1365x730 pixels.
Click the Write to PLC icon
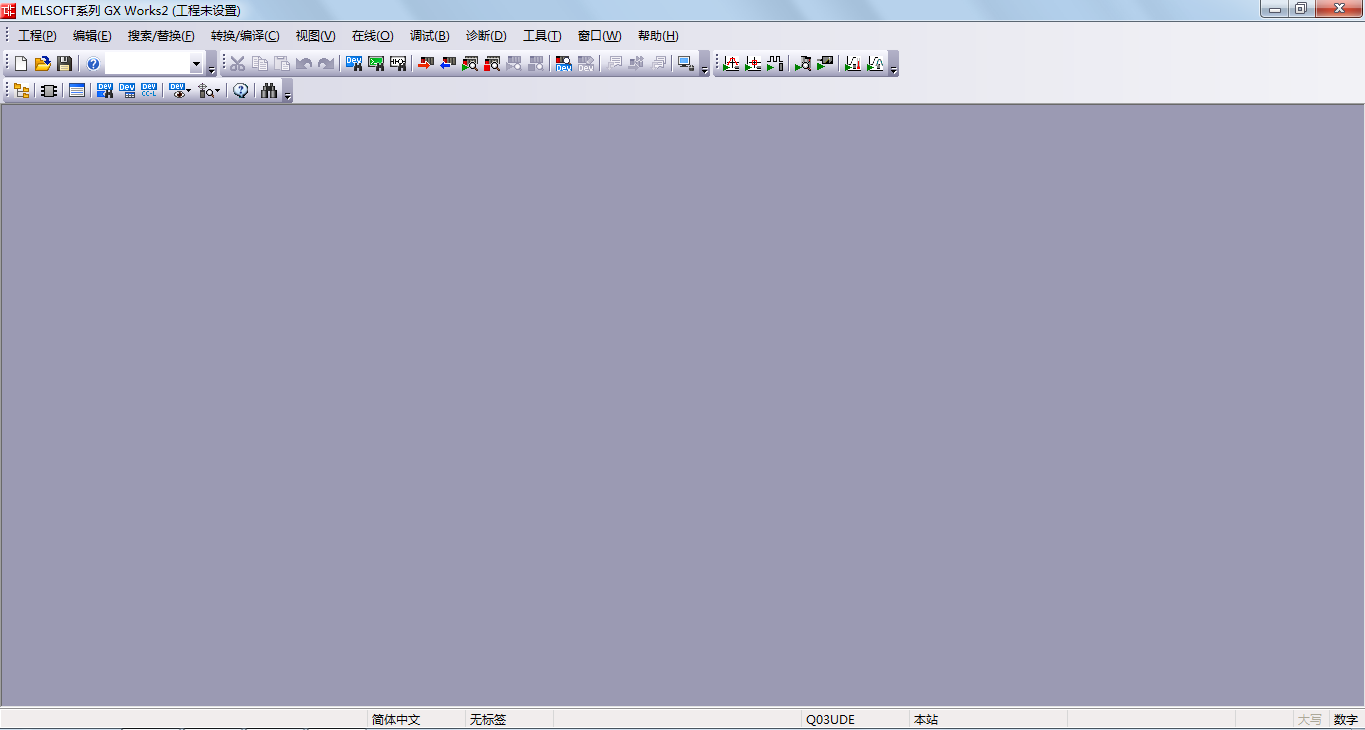[x=425, y=64]
